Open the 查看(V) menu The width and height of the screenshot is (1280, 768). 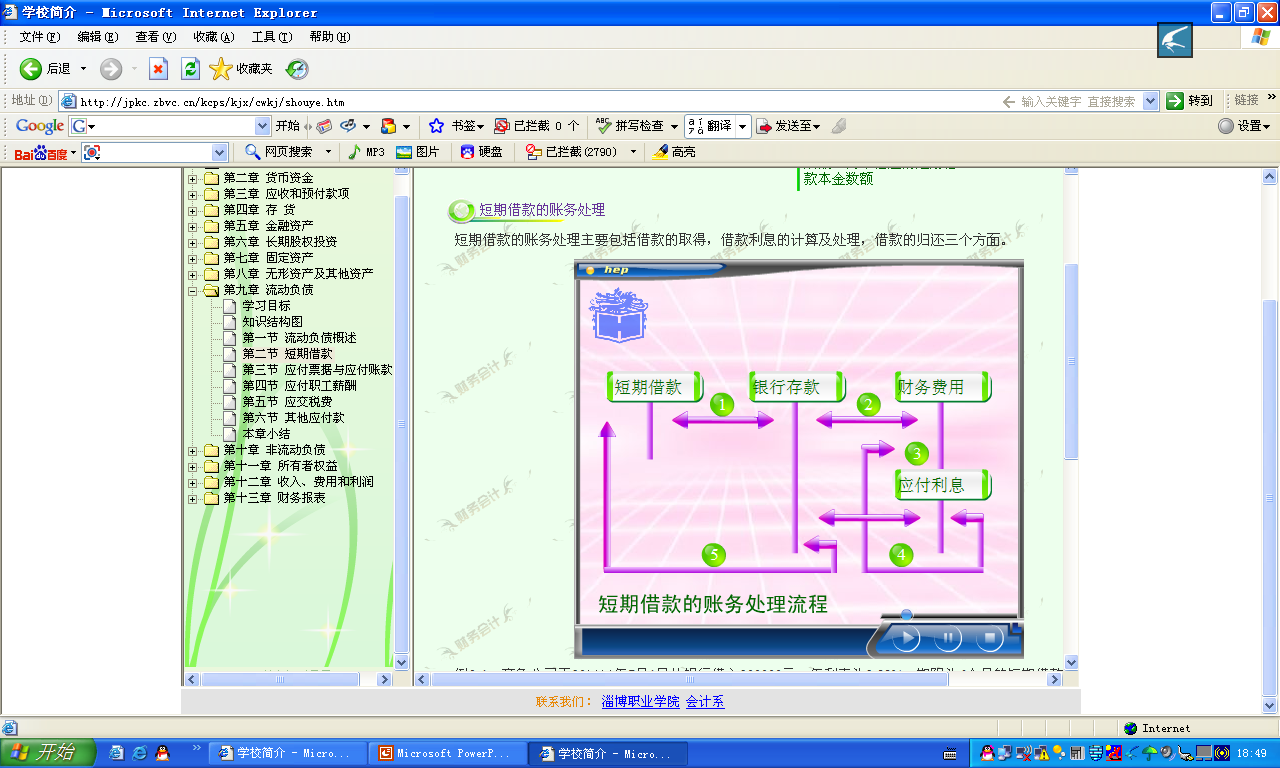click(x=155, y=37)
